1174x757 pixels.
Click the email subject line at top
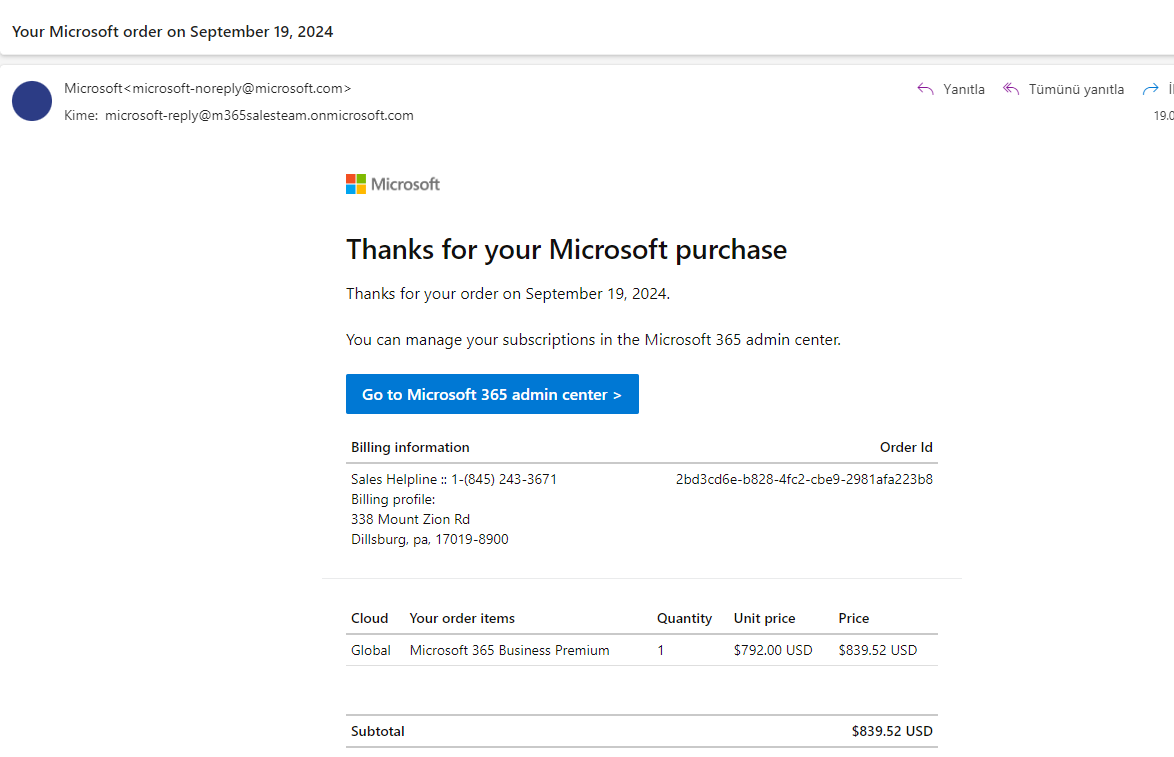point(173,31)
